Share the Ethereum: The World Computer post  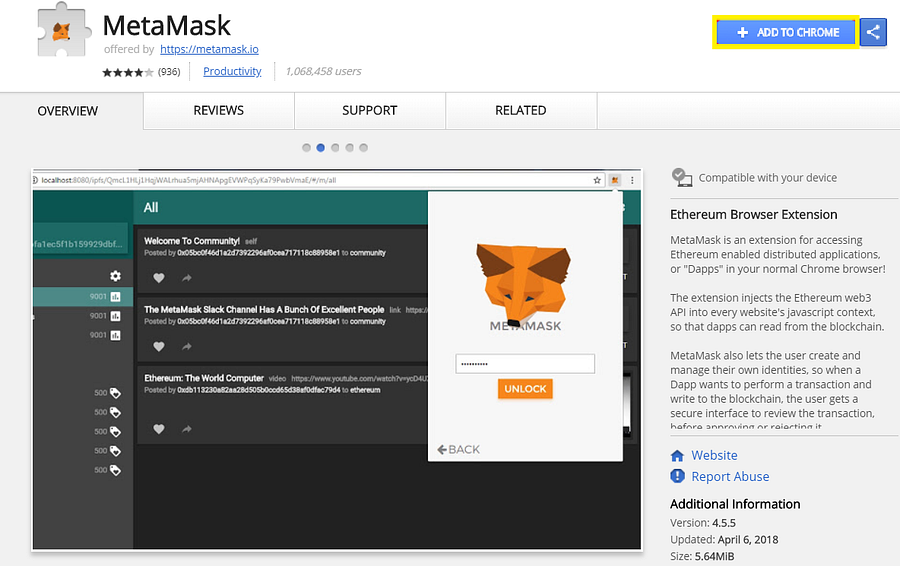[x=187, y=429]
